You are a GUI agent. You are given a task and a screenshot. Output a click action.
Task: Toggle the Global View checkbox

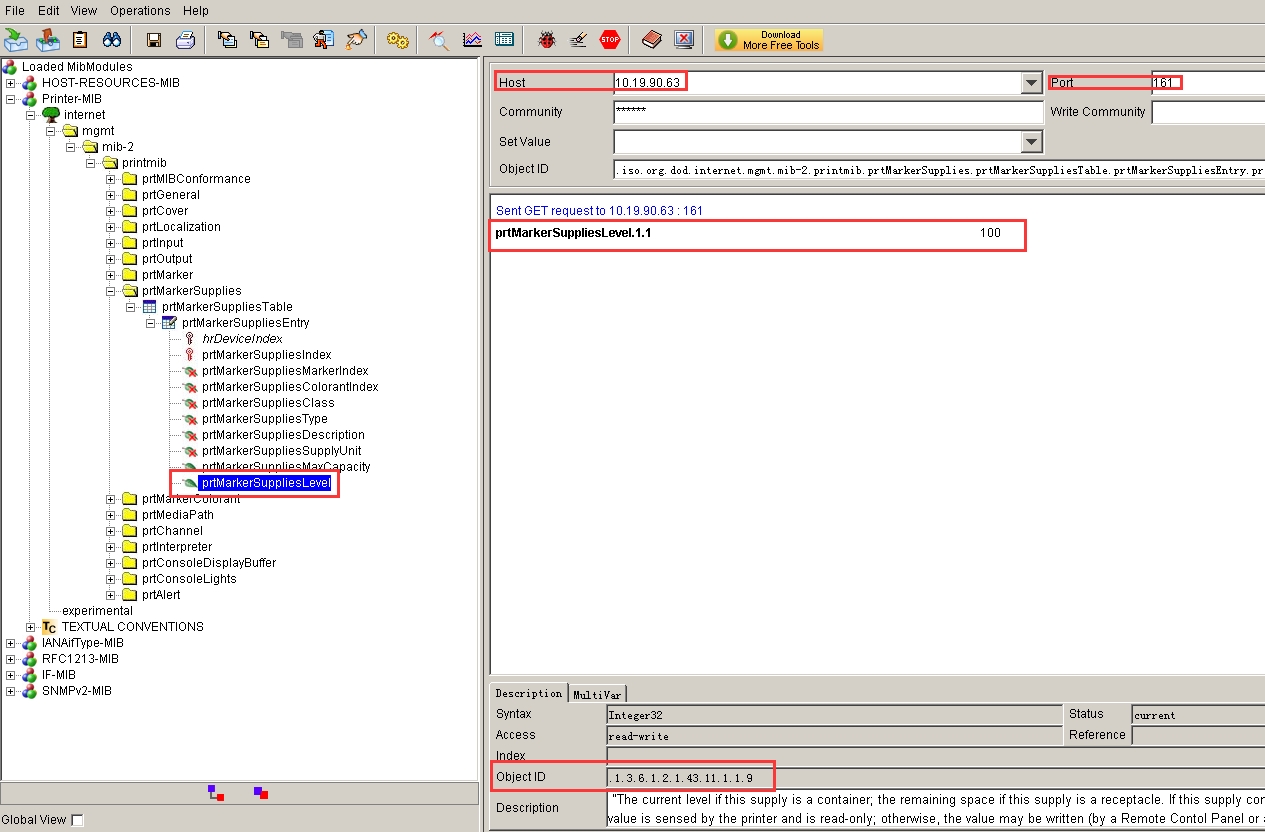pyautogui.click(x=78, y=820)
